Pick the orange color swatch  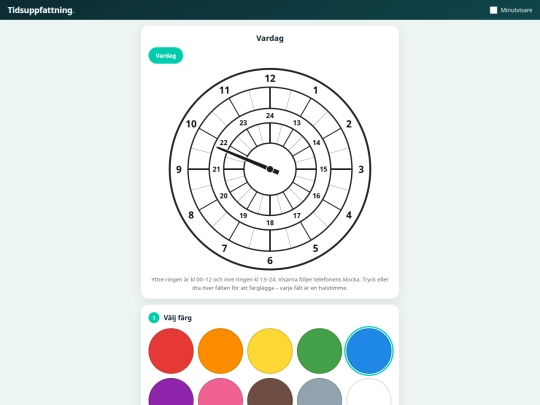tap(220, 351)
